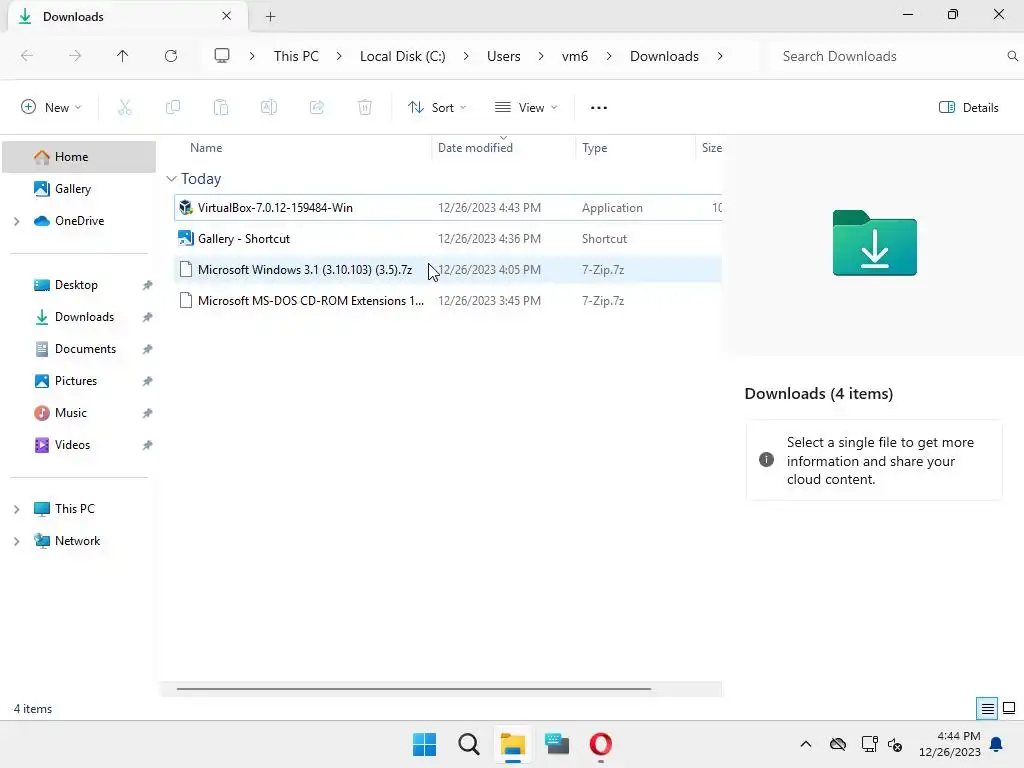Expand chevron after Downloads in address bar
The image size is (1024, 768).
[720, 56]
